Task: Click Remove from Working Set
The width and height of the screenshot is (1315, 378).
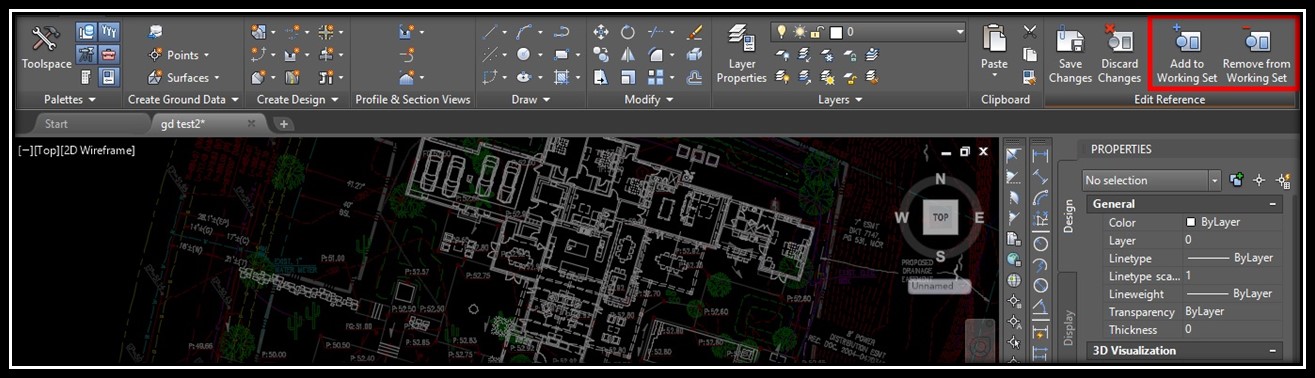Action: 1257,55
